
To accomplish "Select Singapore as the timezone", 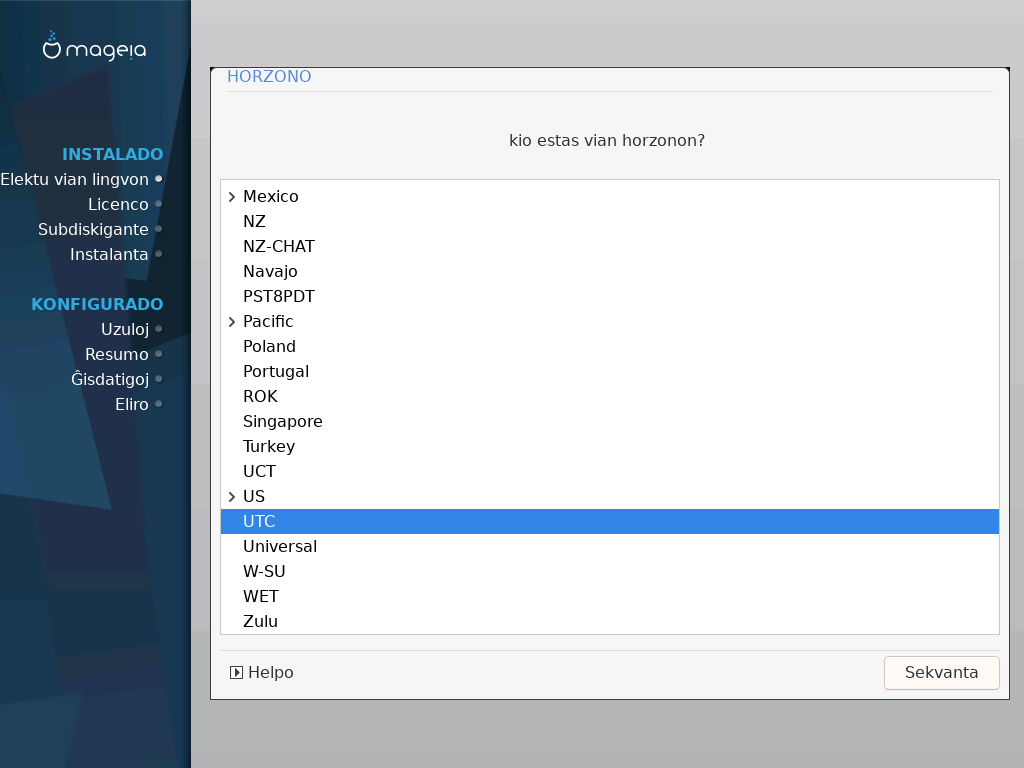I will coord(282,421).
